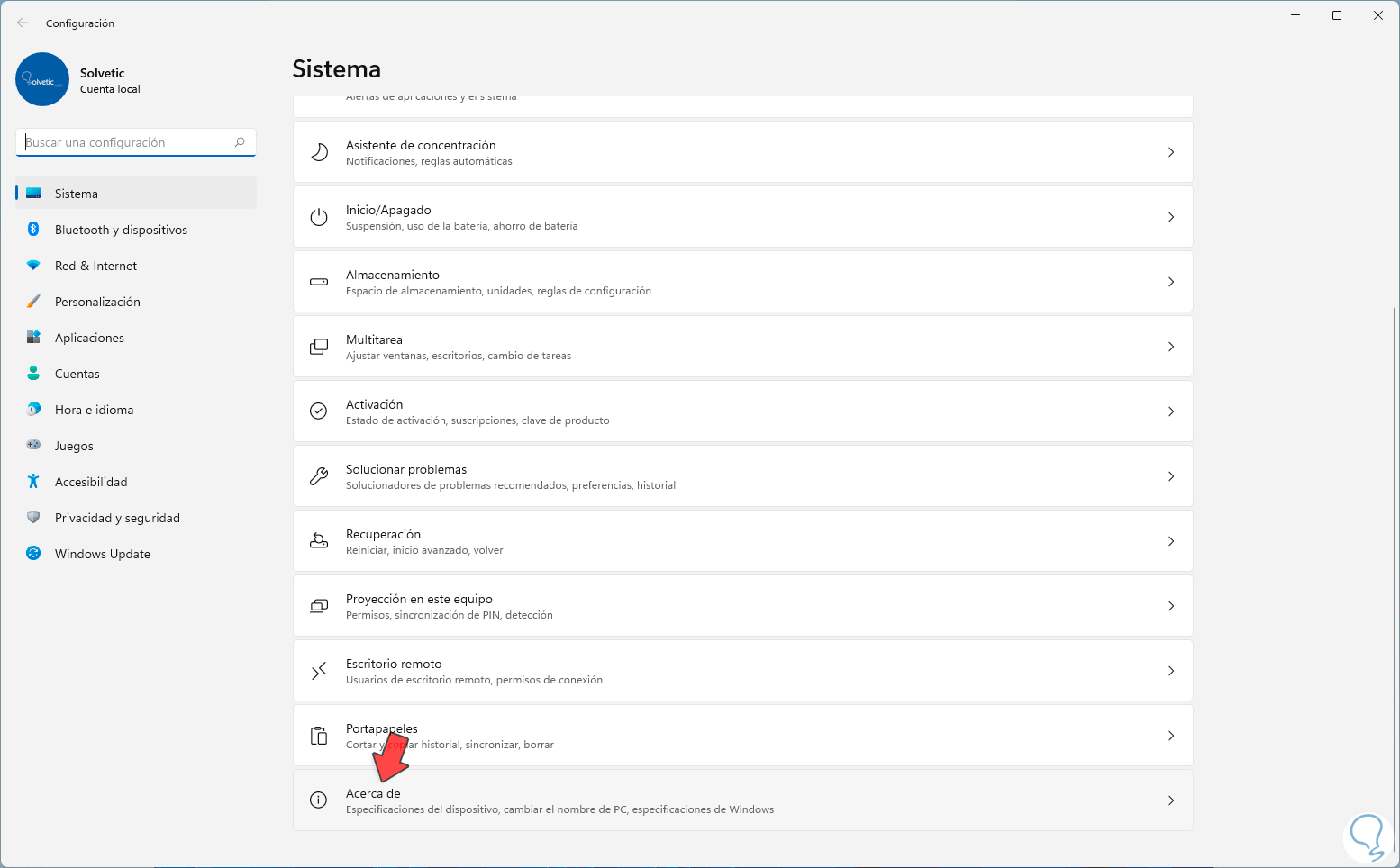The width and height of the screenshot is (1400, 868).
Task: Click the moon icon for Asistente de concentración
Action: tap(319, 152)
